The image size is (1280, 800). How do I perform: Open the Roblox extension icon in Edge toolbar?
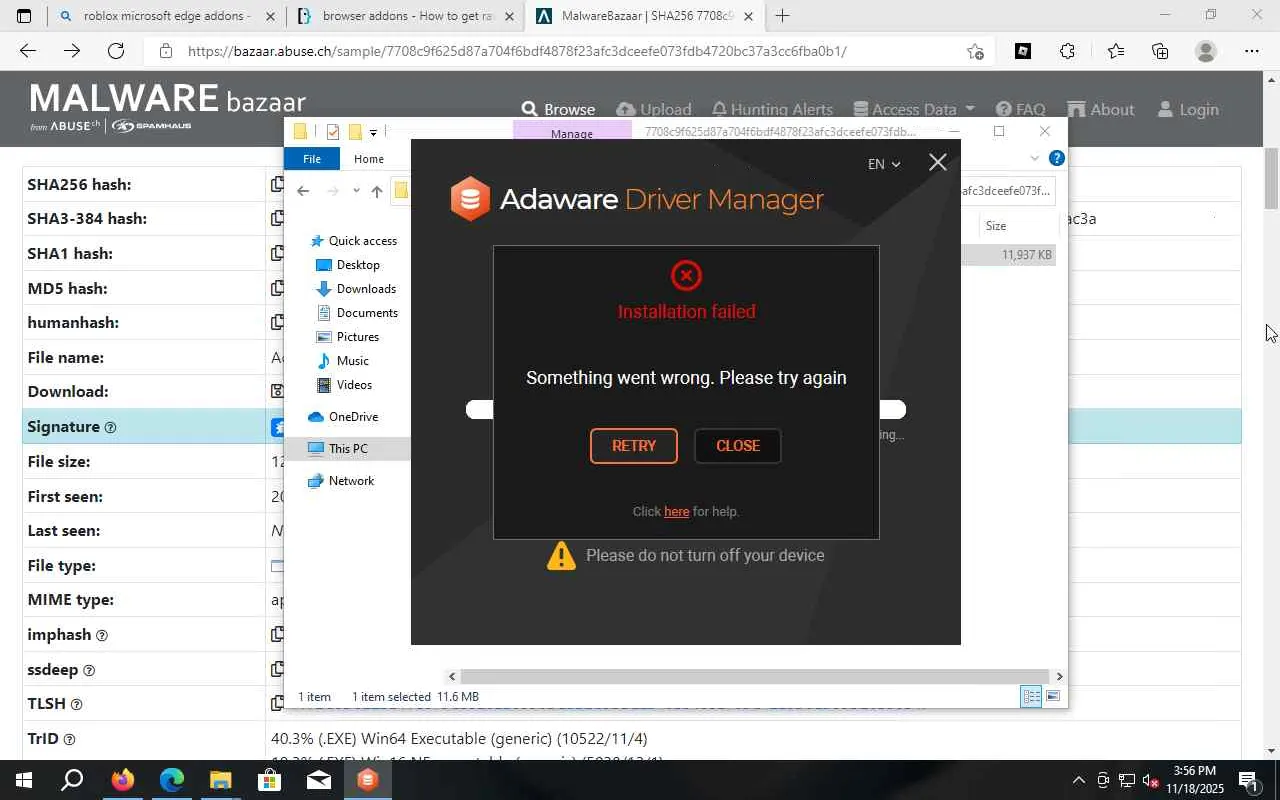tap(1023, 51)
